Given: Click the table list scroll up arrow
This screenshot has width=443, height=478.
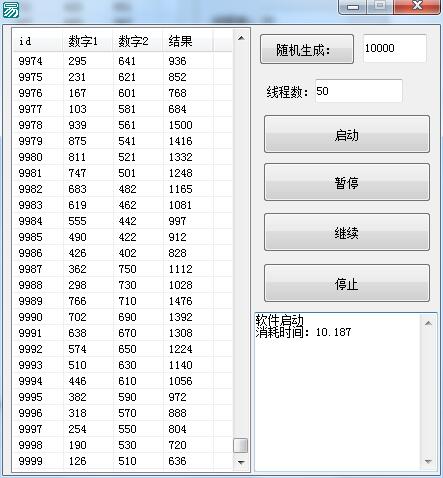Looking at the screenshot, I should click(241, 38).
